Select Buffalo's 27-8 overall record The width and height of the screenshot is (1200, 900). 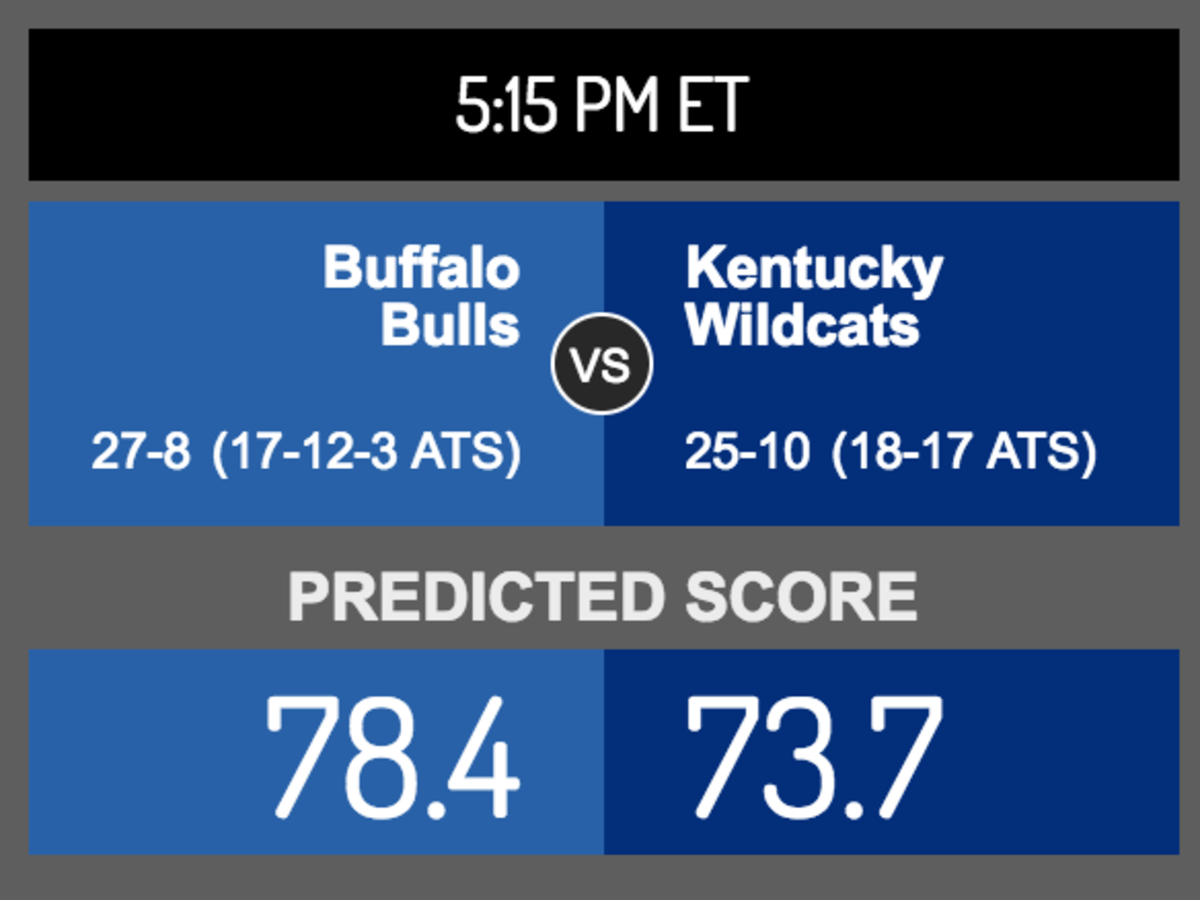[x=141, y=453]
